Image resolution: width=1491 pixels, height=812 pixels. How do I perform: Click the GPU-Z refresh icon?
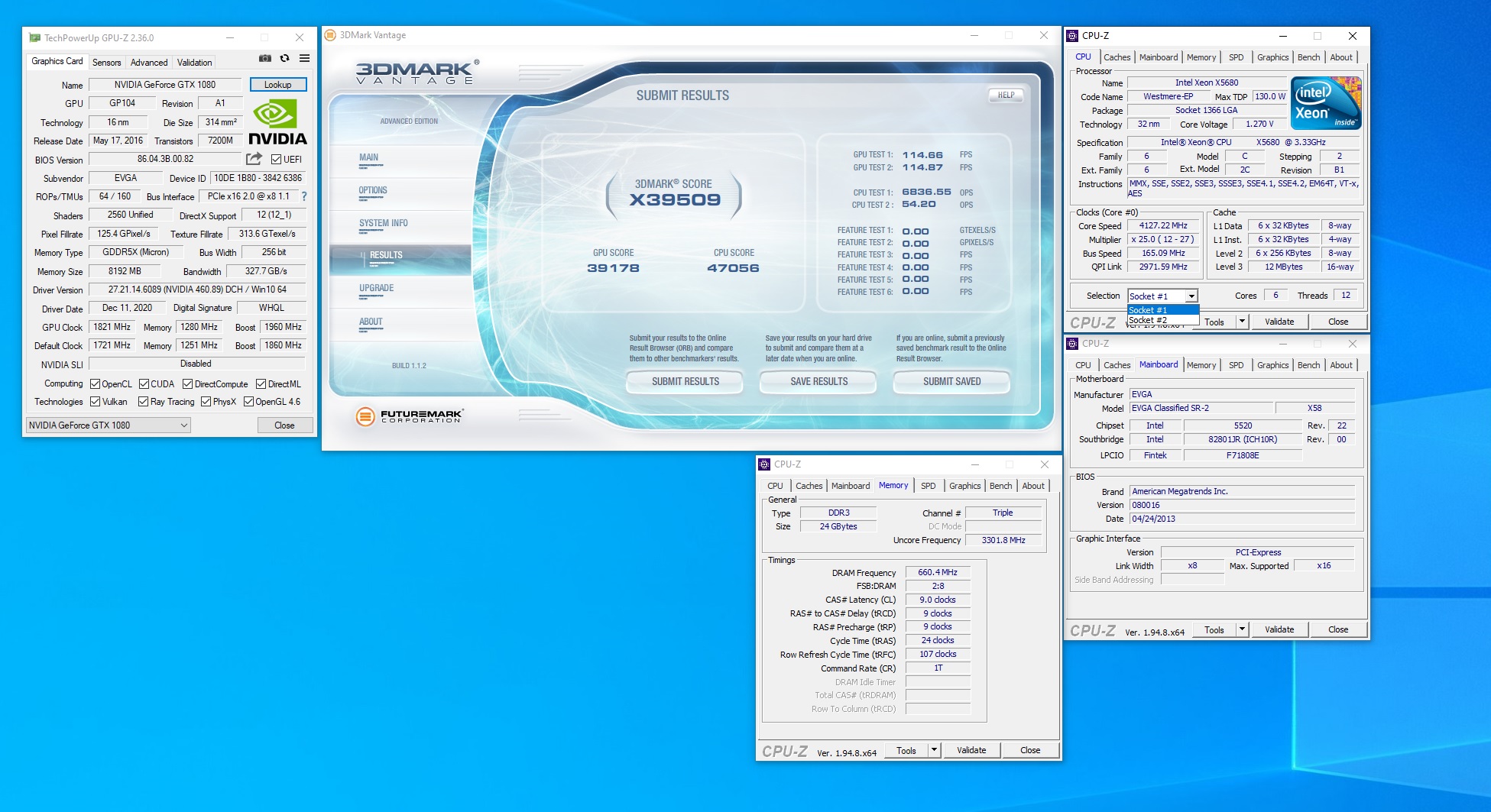[284, 58]
